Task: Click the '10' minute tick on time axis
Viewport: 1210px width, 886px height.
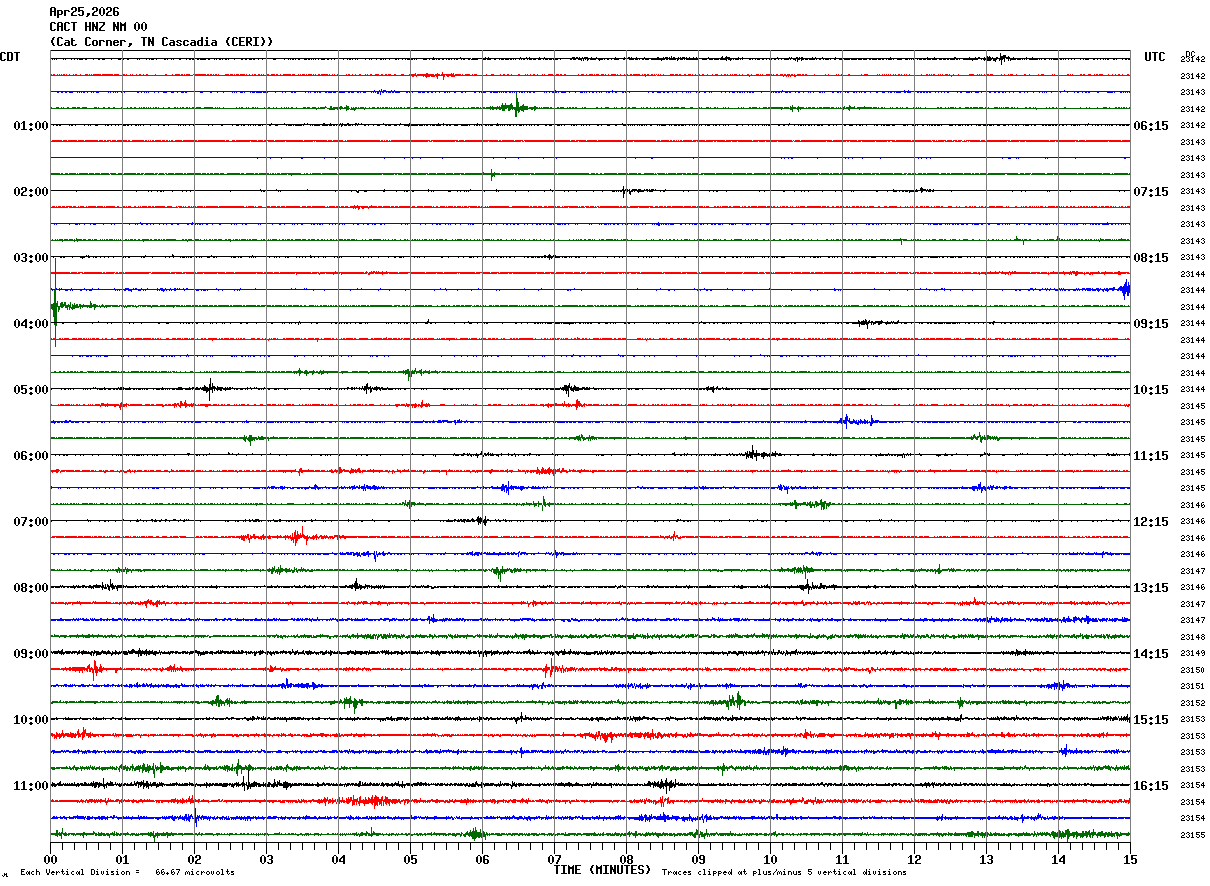Action: (770, 859)
